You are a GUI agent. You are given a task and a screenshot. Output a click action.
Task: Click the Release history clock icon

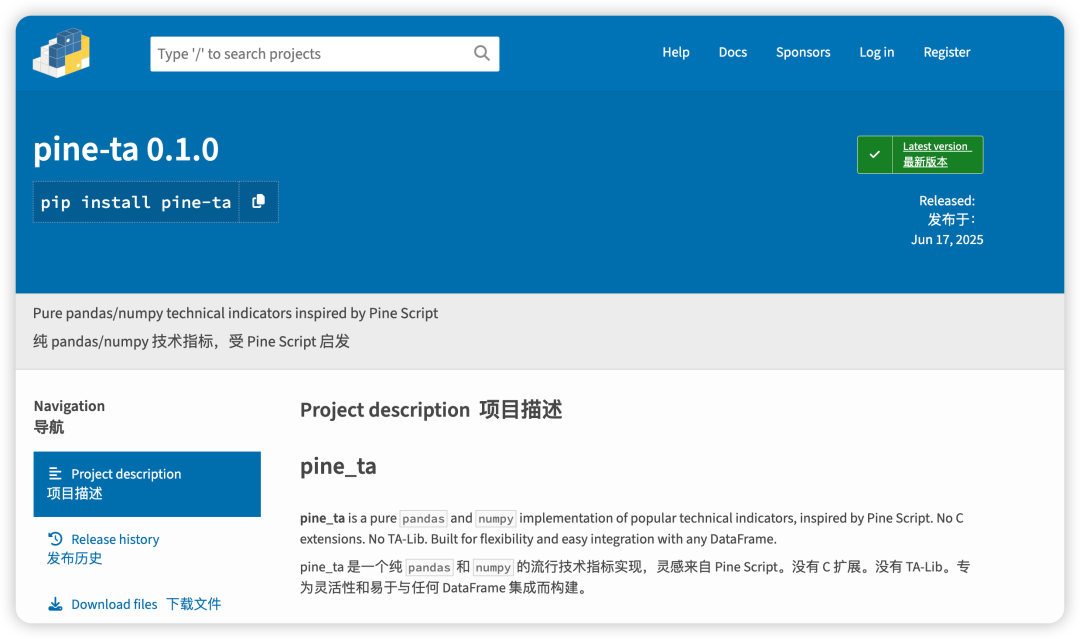click(55, 538)
